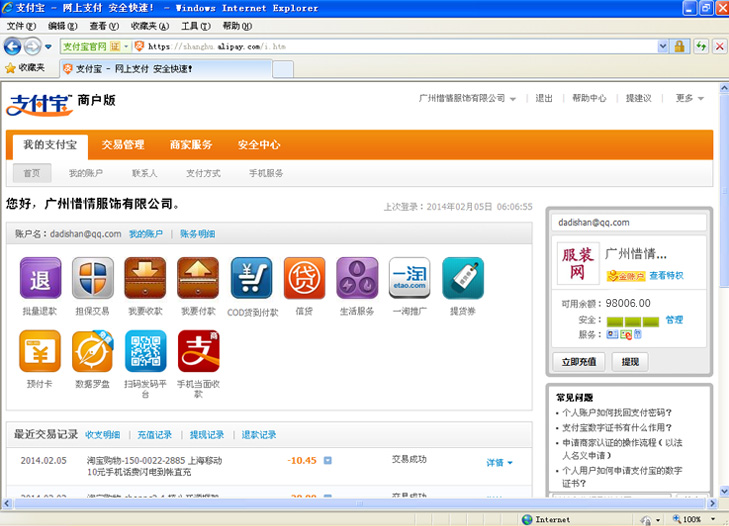
Task: Click the 提现 button
Action: click(x=630, y=362)
